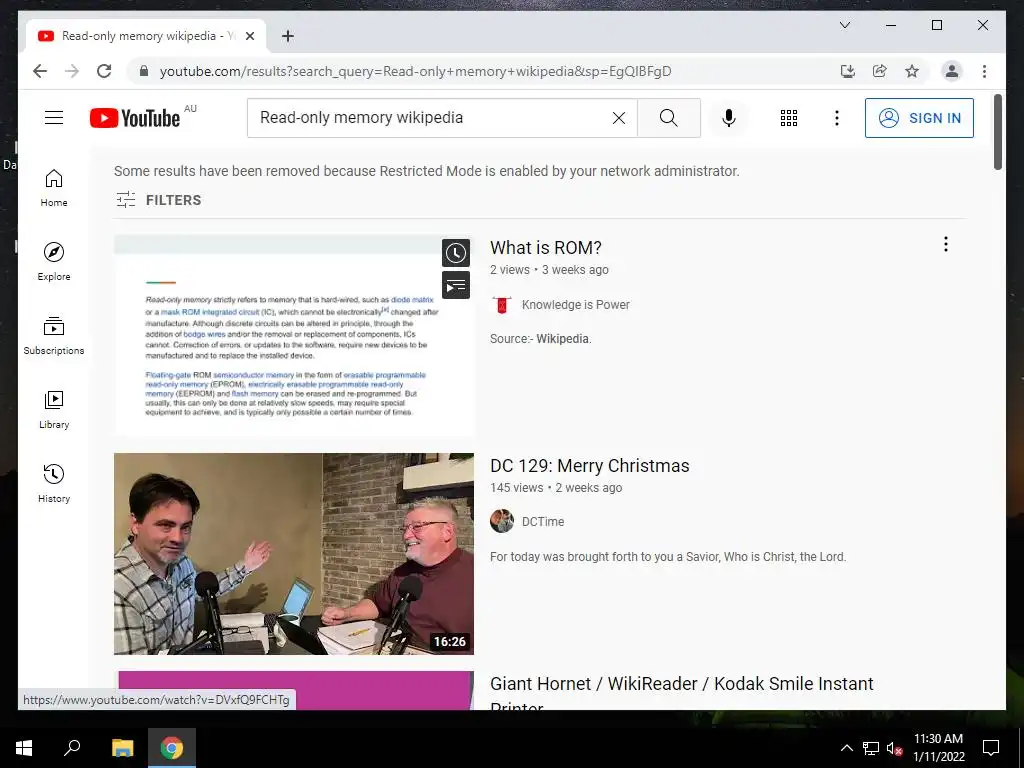
Task: Add What is ROM? to queue
Action: (x=456, y=285)
